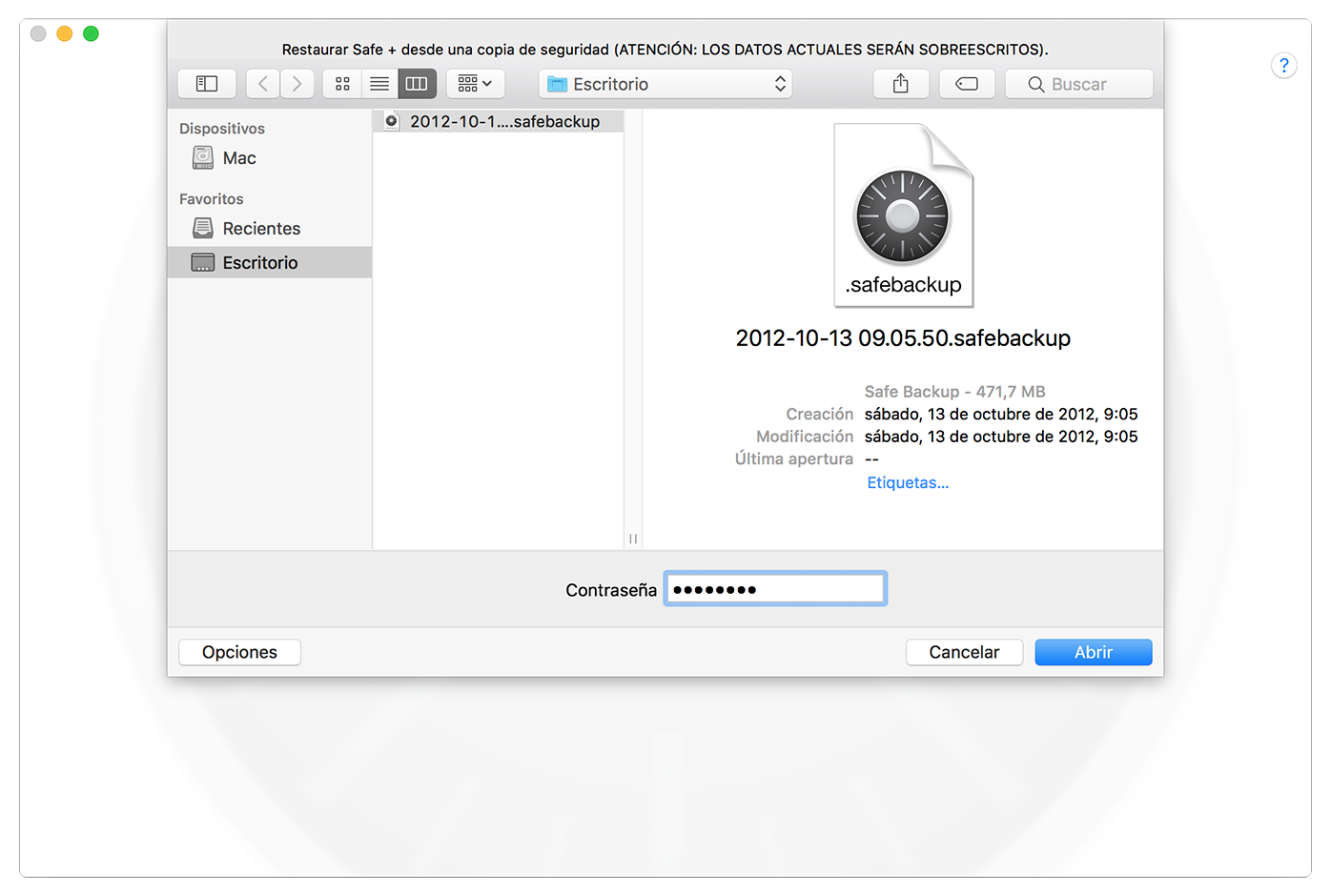Select Mac under Dispositivos
This screenshot has width=1331, height=896.
point(270,158)
